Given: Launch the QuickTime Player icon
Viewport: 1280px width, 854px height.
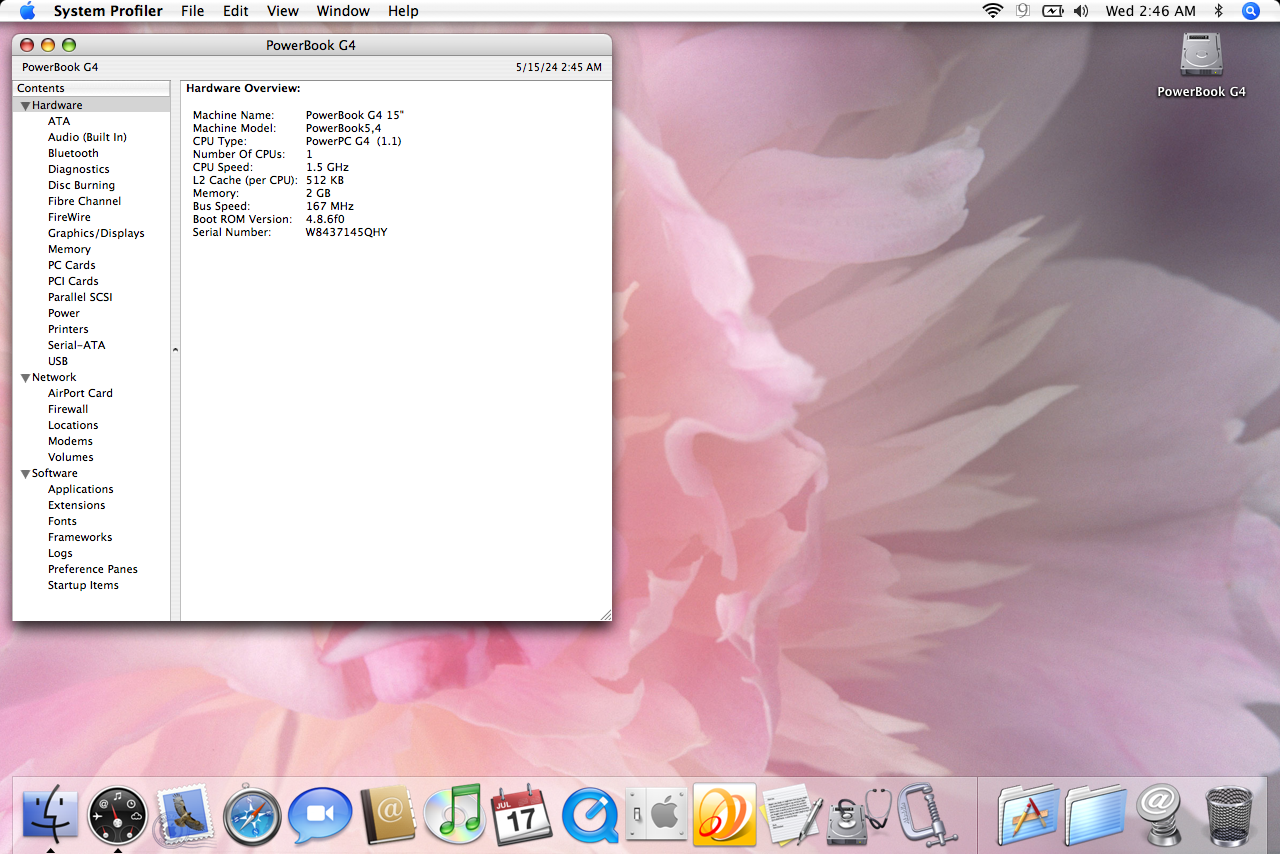Looking at the screenshot, I should coord(590,816).
